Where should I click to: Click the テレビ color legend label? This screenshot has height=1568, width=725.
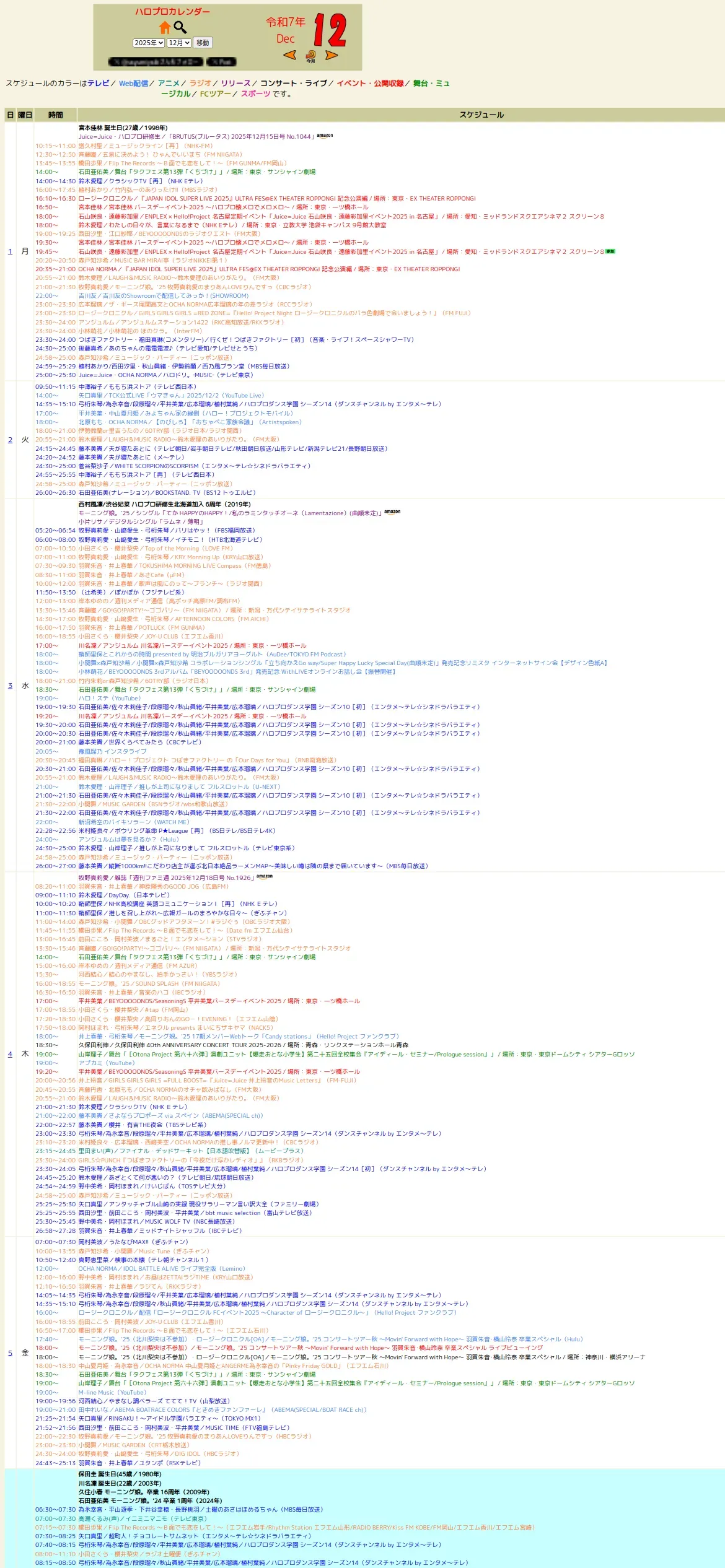99,83
